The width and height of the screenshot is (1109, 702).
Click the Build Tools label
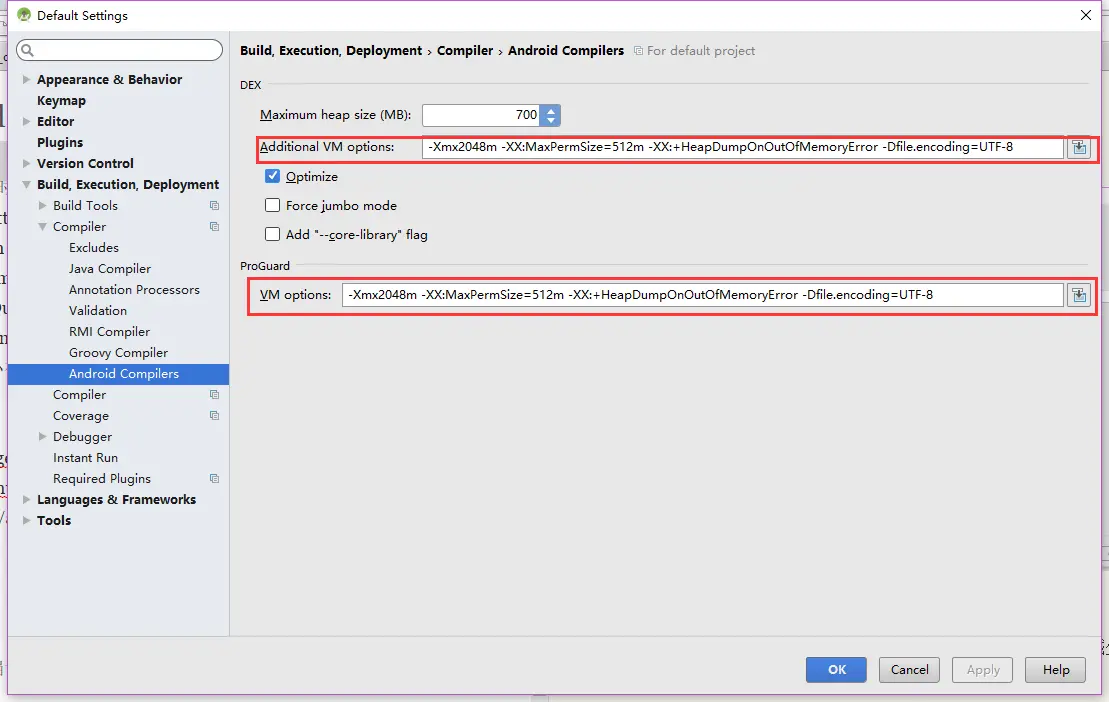click(86, 206)
